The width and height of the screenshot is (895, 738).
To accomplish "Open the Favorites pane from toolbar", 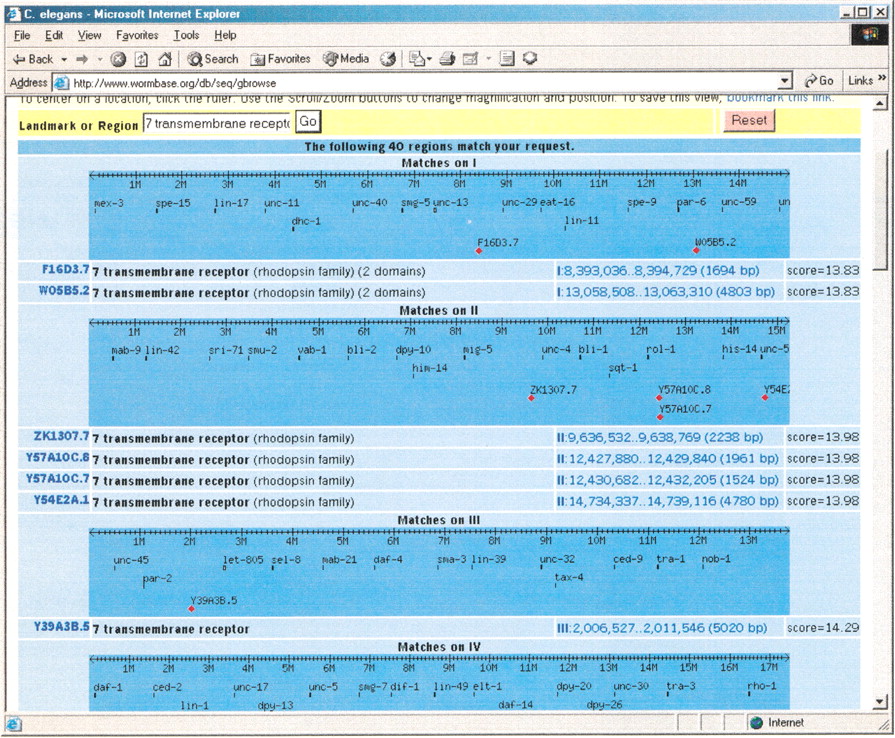I will (280, 59).
